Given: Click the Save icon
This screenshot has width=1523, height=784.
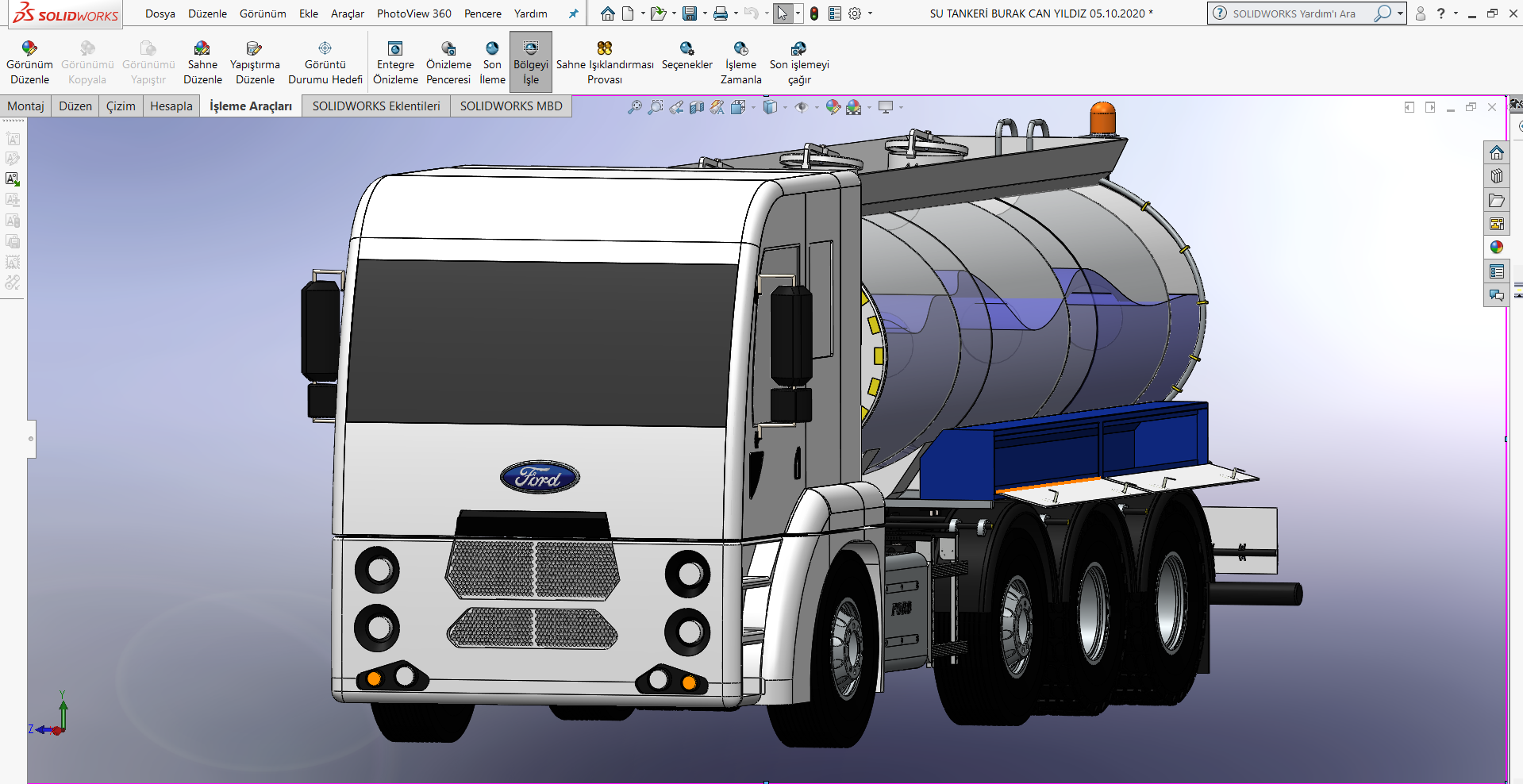Looking at the screenshot, I should click(690, 13).
